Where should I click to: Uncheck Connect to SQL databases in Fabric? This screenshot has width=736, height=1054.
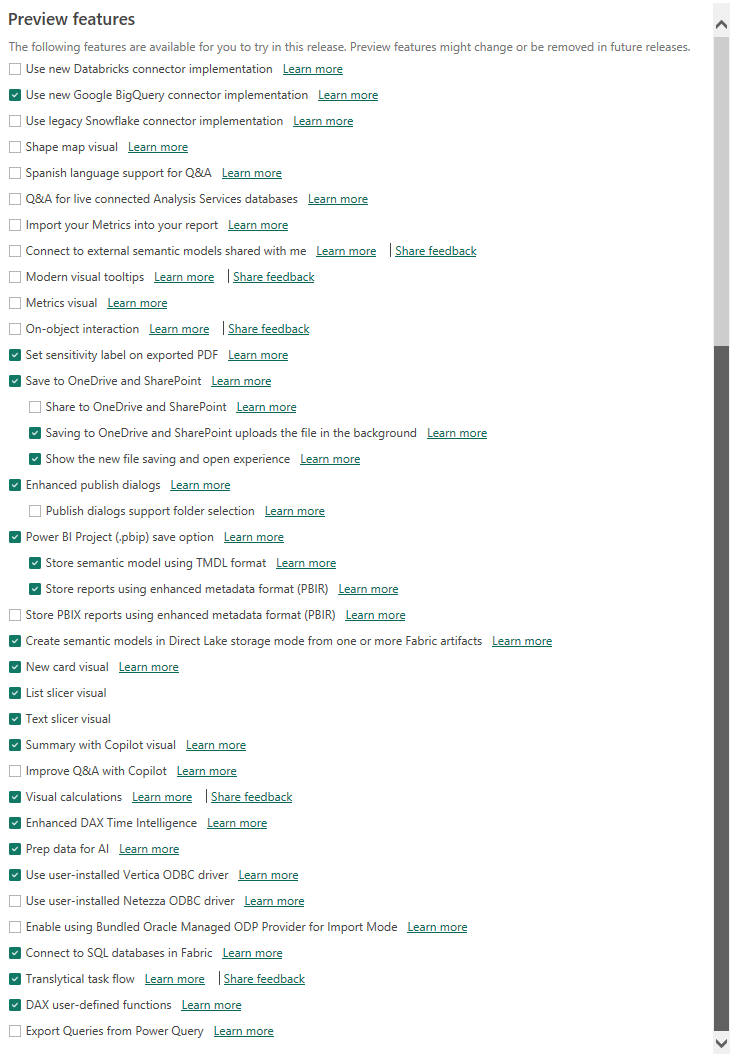(15, 953)
